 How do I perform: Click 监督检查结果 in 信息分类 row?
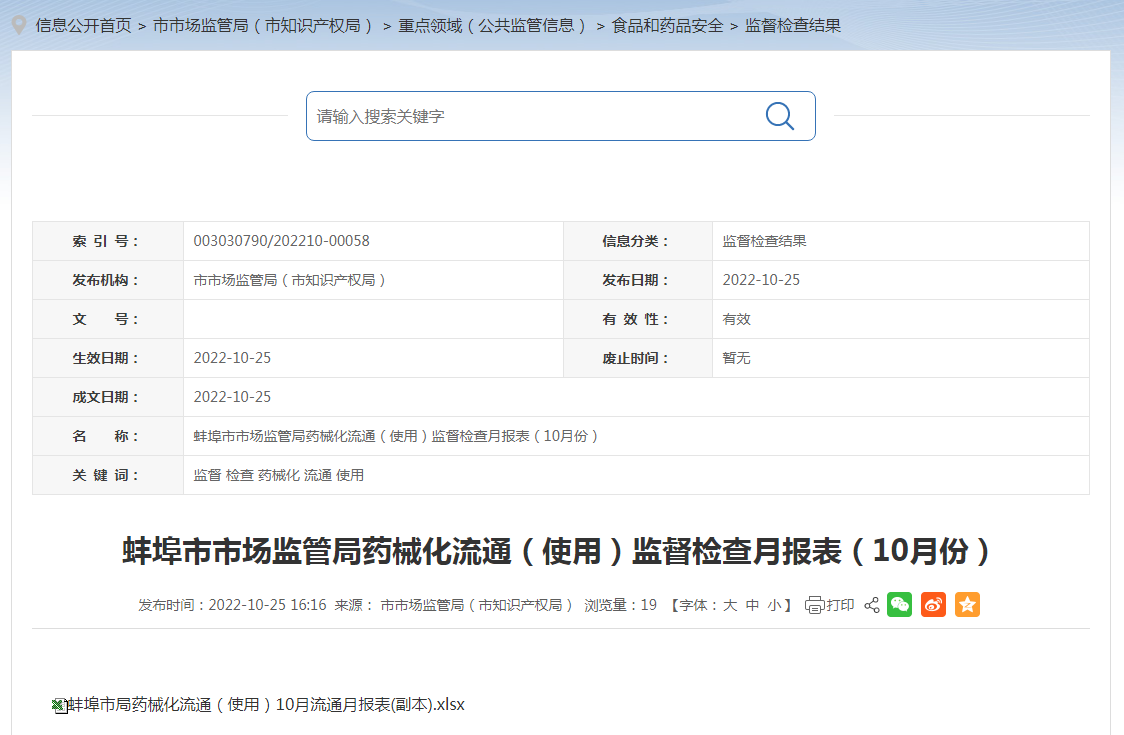(x=764, y=241)
